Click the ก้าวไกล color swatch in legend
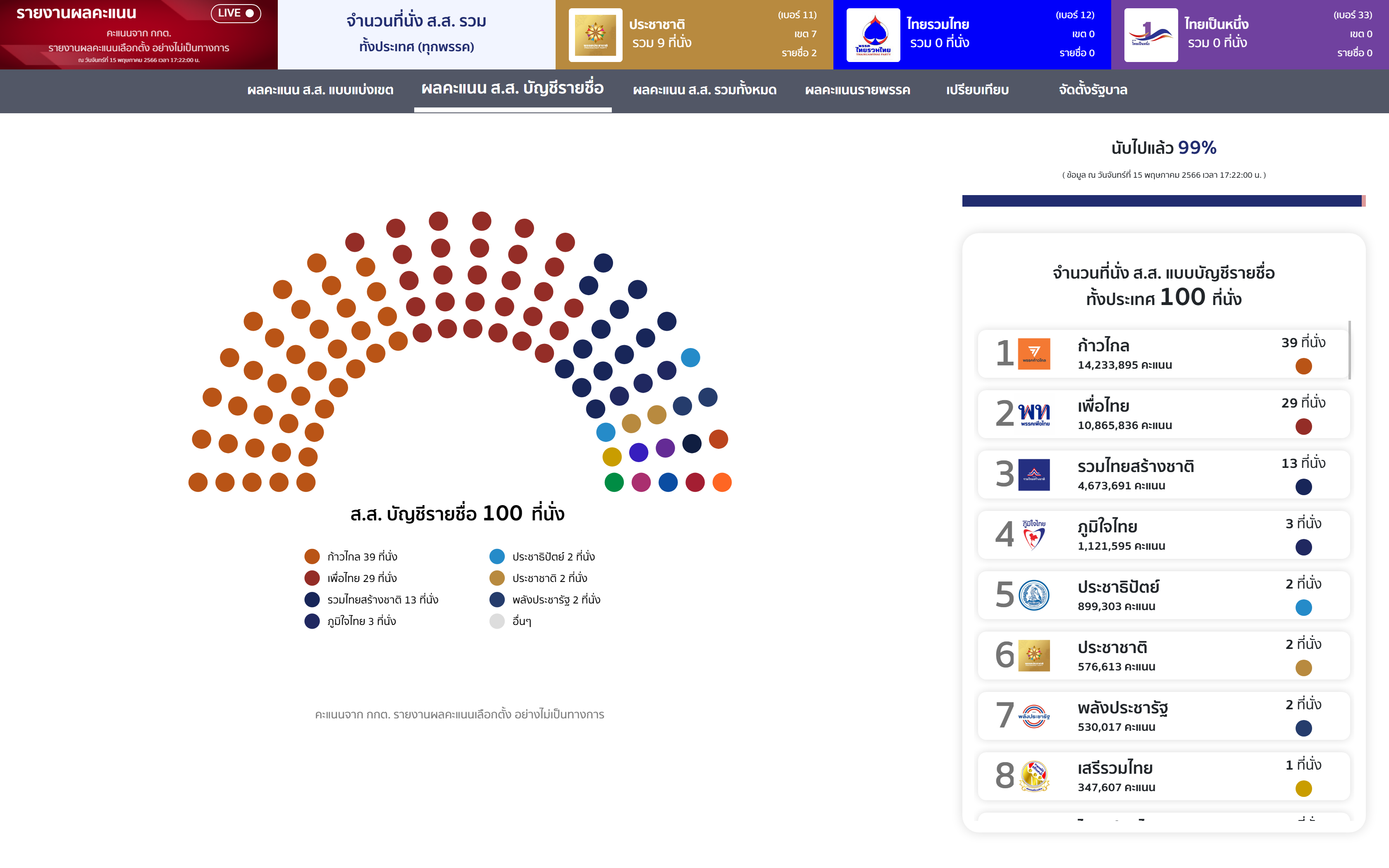 (x=312, y=556)
